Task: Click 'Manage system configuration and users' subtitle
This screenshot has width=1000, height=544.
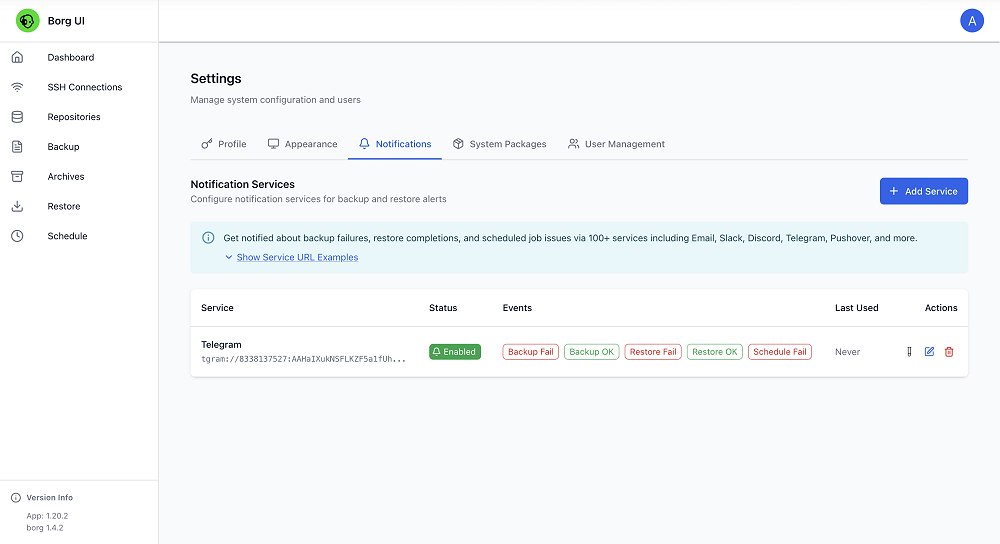Action: [276, 100]
